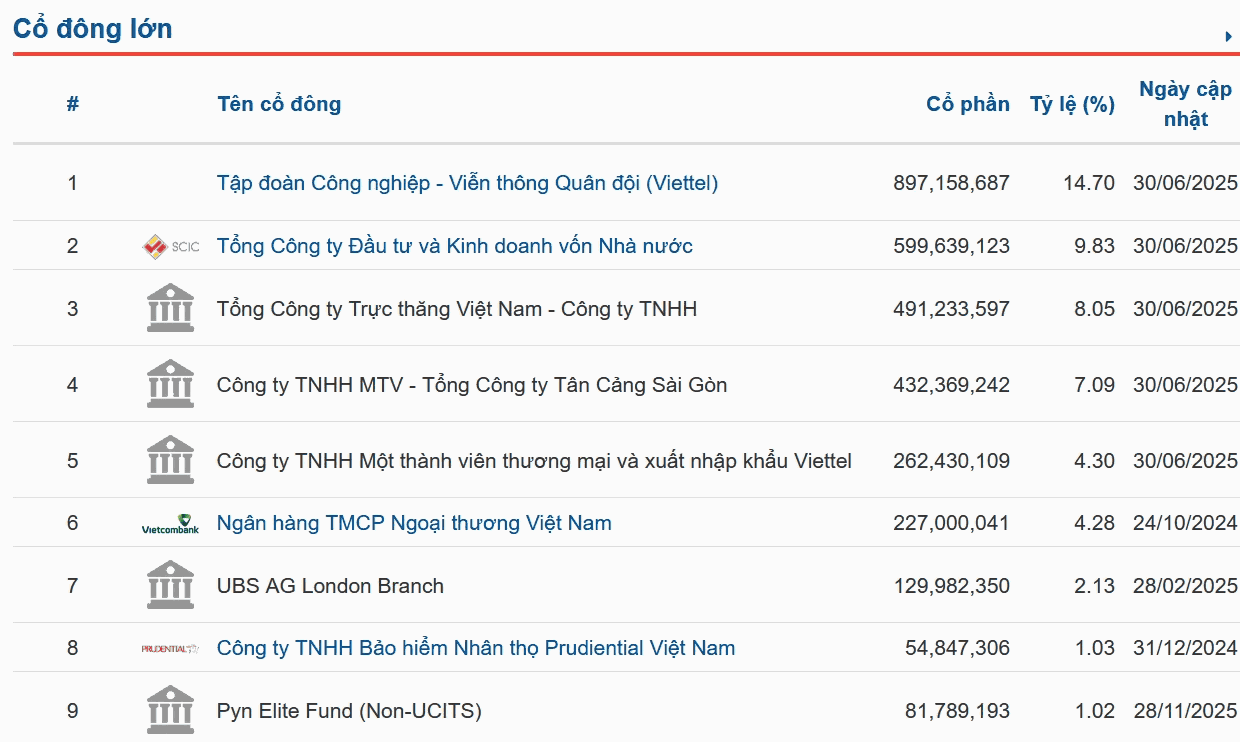Click the Tỷ lệ (%) column header

(1072, 104)
